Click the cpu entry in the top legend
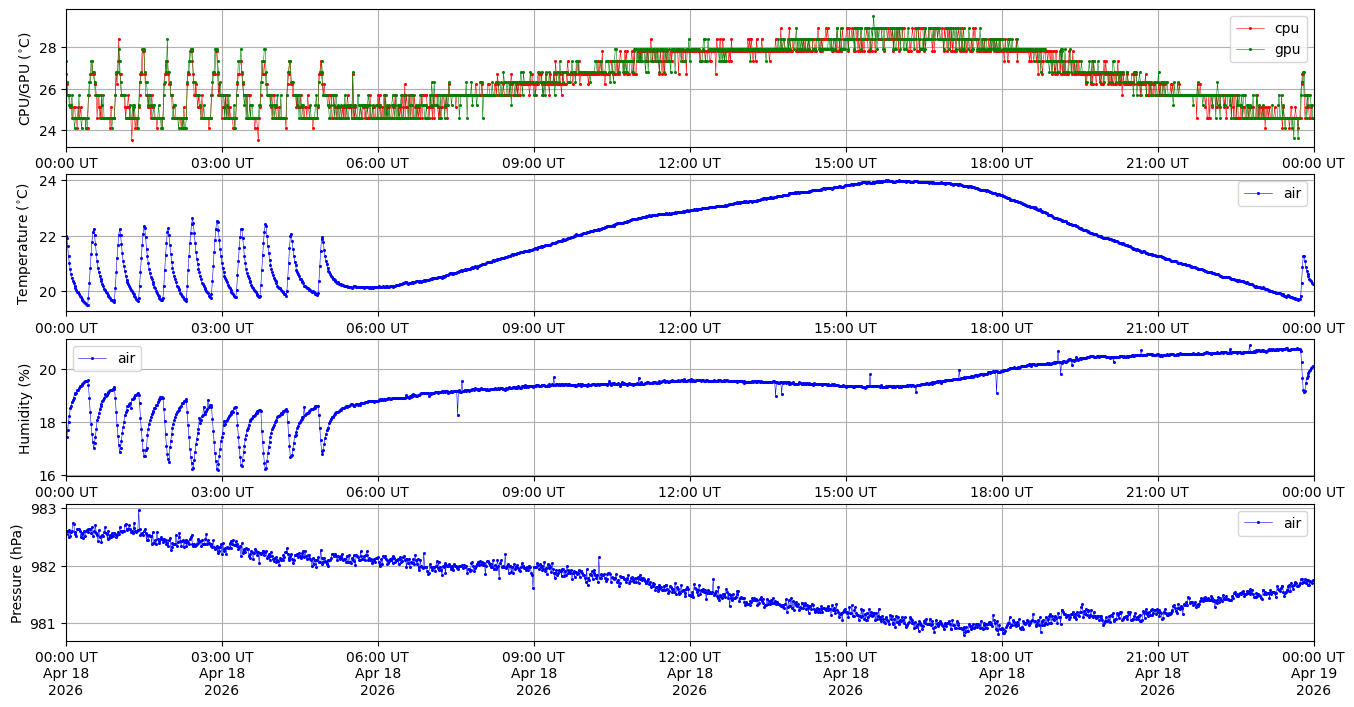Image resolution: width=1354 pixels, height=707 pixels. (x=1286, y=28)
